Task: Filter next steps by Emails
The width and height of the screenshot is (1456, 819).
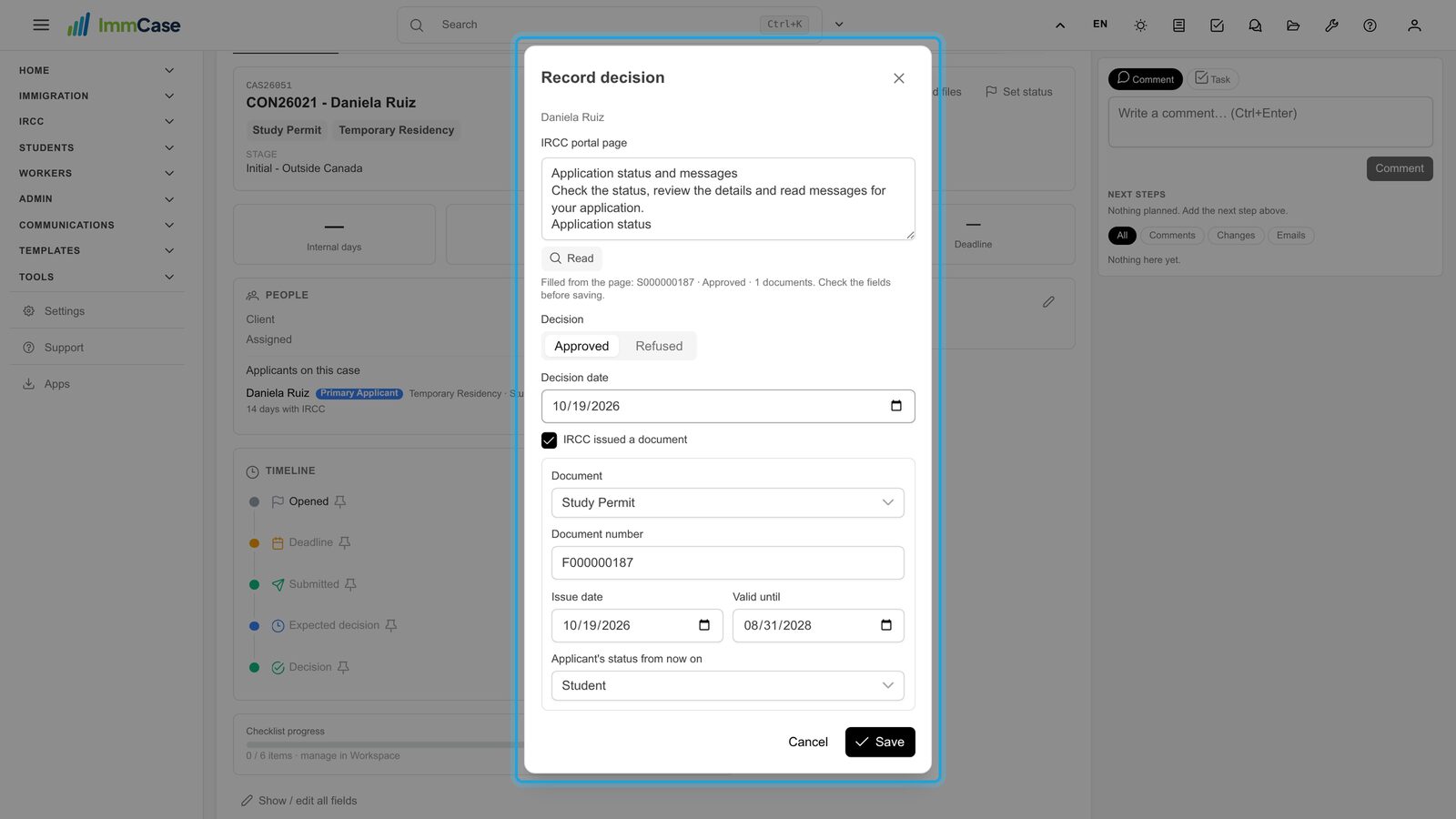Action: click(x=1290, y=235)
